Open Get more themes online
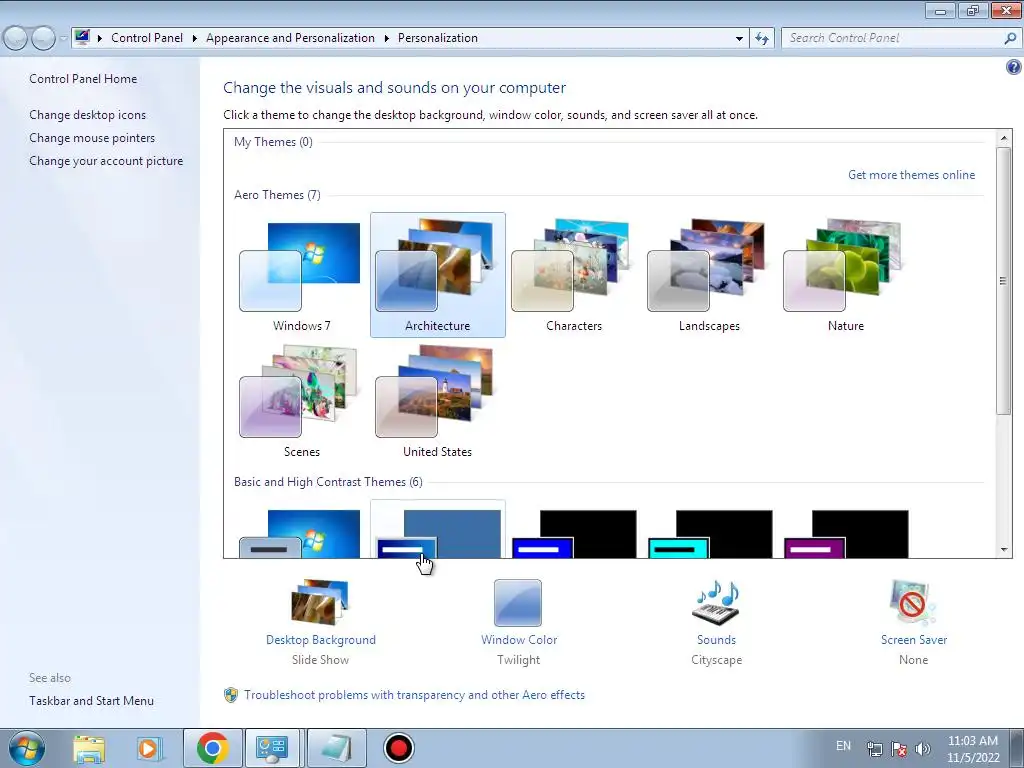 (x=911, y=175)
